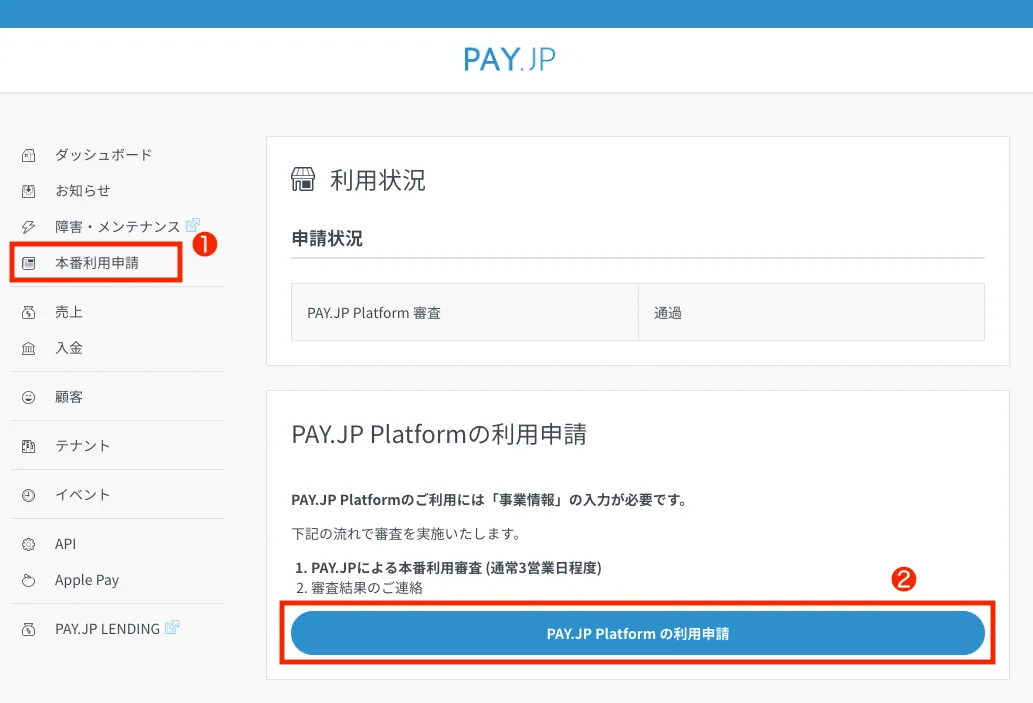Click the 入金 bank icon
The height and width of the screenshot is (703, 1033).
click(x=28, y=348)
